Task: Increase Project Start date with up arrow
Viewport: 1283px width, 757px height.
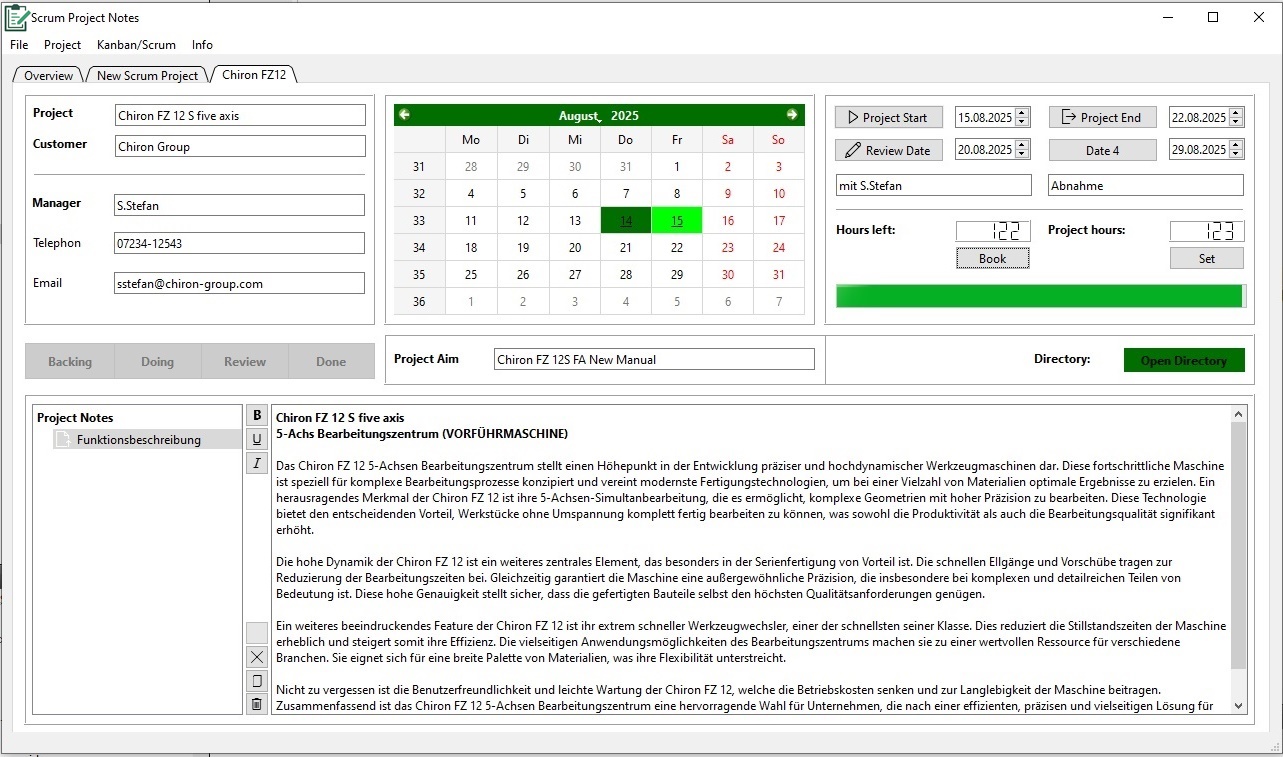Action: (1021, 113)
